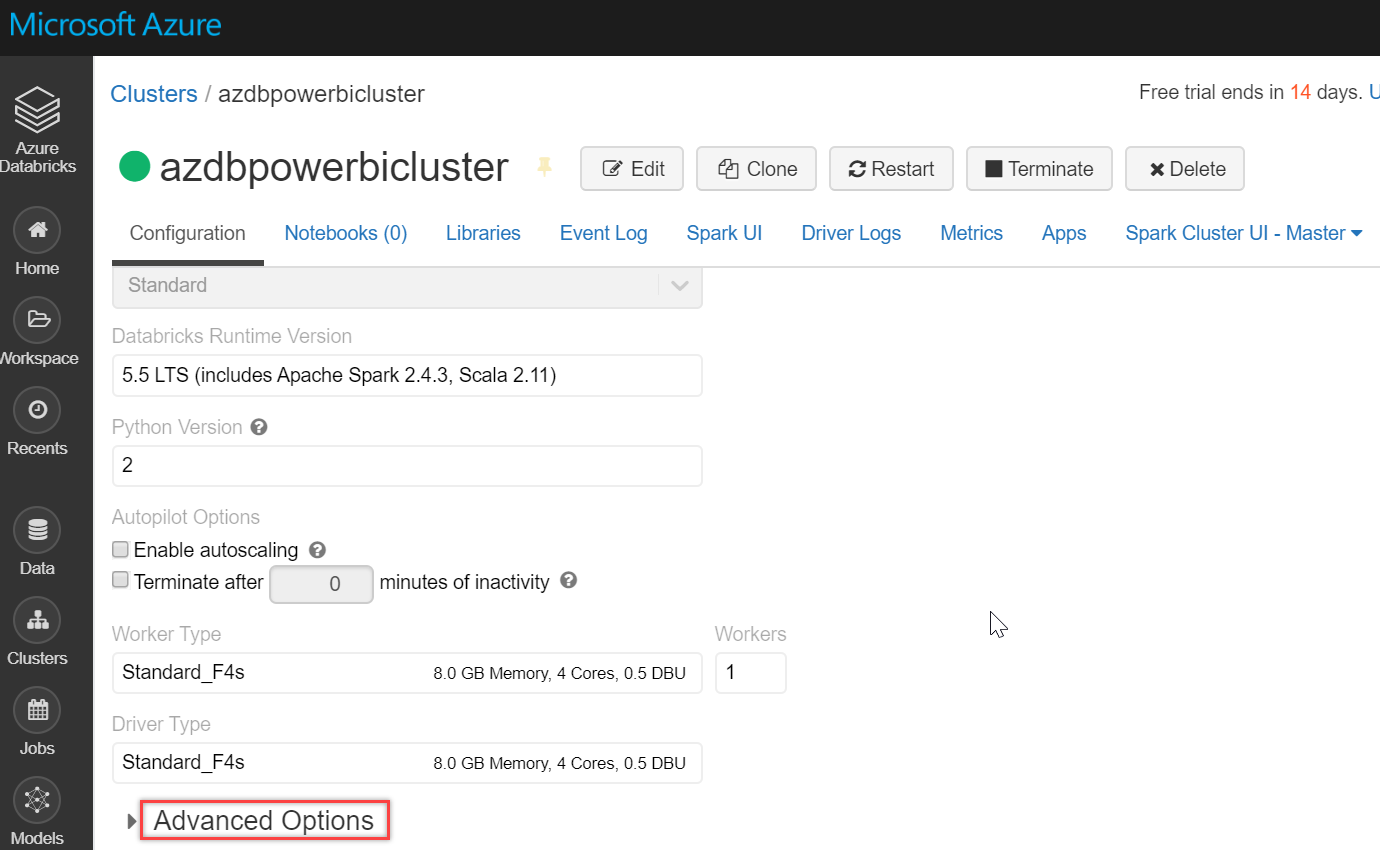Select the Configuration tab

(187, 233)
